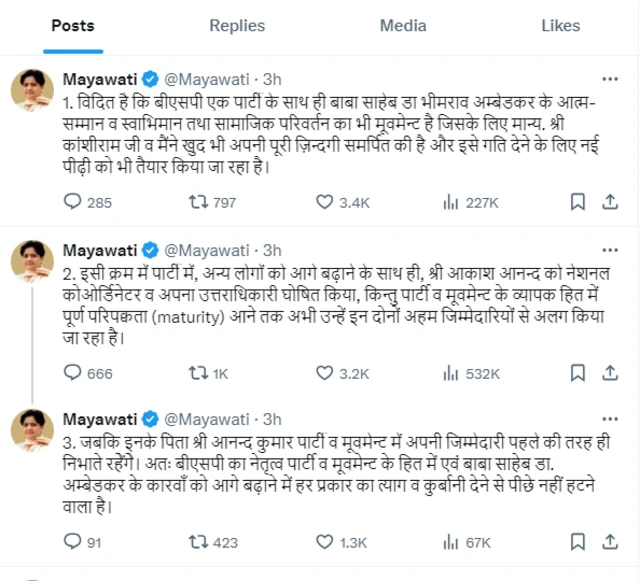The image size is (640, 581).
Task: Share the first Mayawati post
Action: pos(605,202)
